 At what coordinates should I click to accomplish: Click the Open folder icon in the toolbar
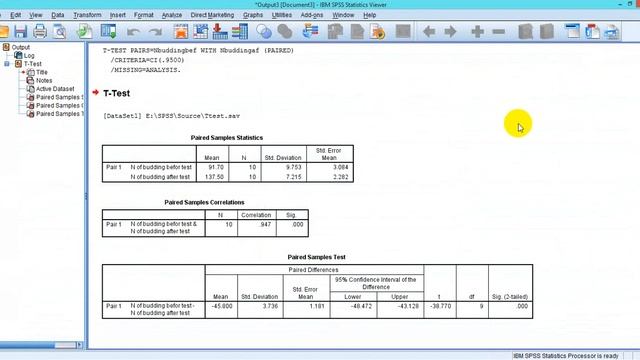coord(3,31)
